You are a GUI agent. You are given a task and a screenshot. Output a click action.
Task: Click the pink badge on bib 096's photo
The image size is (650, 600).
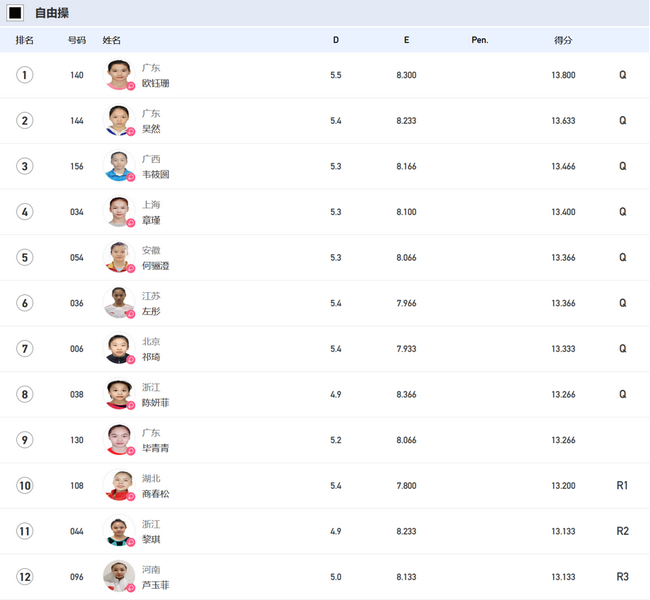(x=131, y=588)
